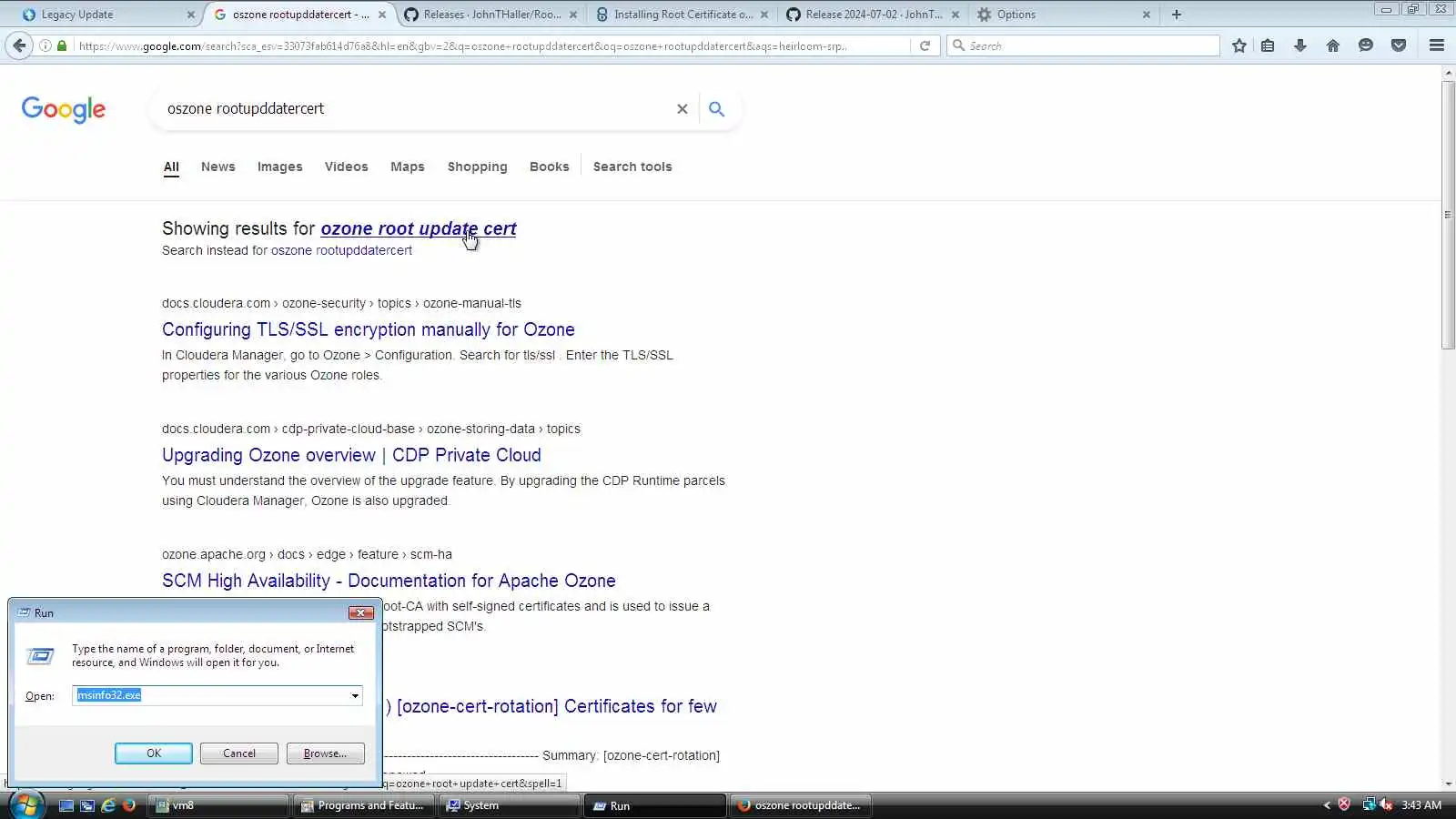1456x819 pixels.
Task: Switch to the Legacy Update tab
Action: tap(101, 15)
